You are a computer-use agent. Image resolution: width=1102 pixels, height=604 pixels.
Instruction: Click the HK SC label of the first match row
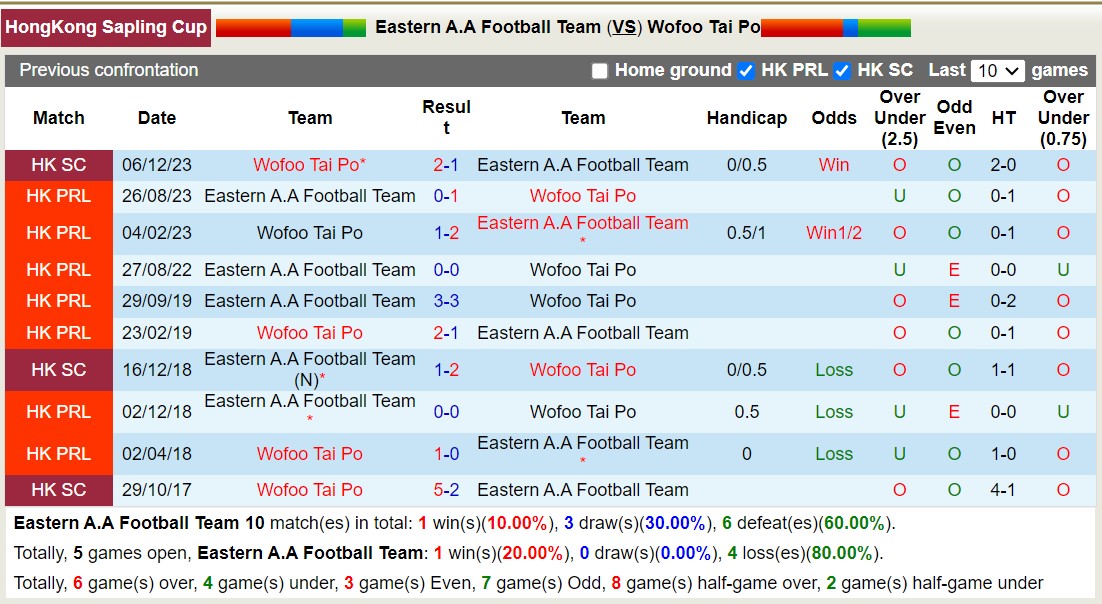[58, 165]
